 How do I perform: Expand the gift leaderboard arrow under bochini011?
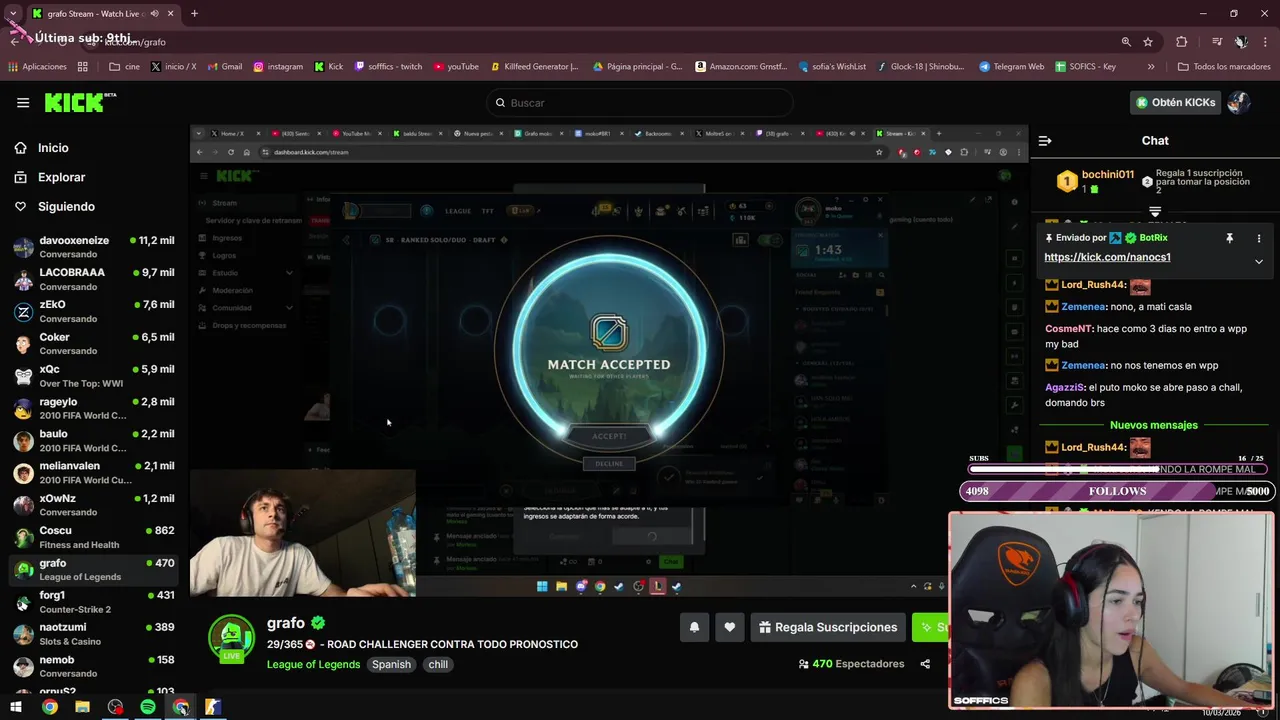pyautogui.click(x=1155, y=212)
